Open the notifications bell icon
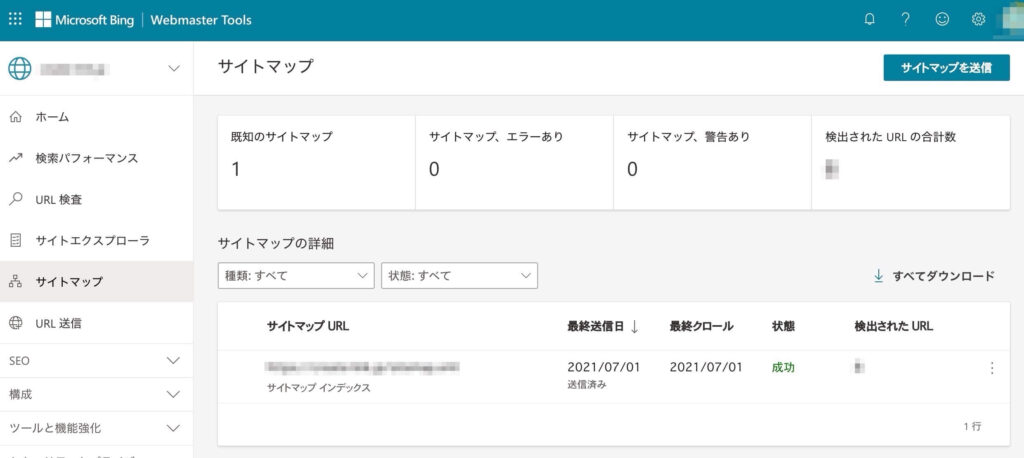 click(869, 20)
